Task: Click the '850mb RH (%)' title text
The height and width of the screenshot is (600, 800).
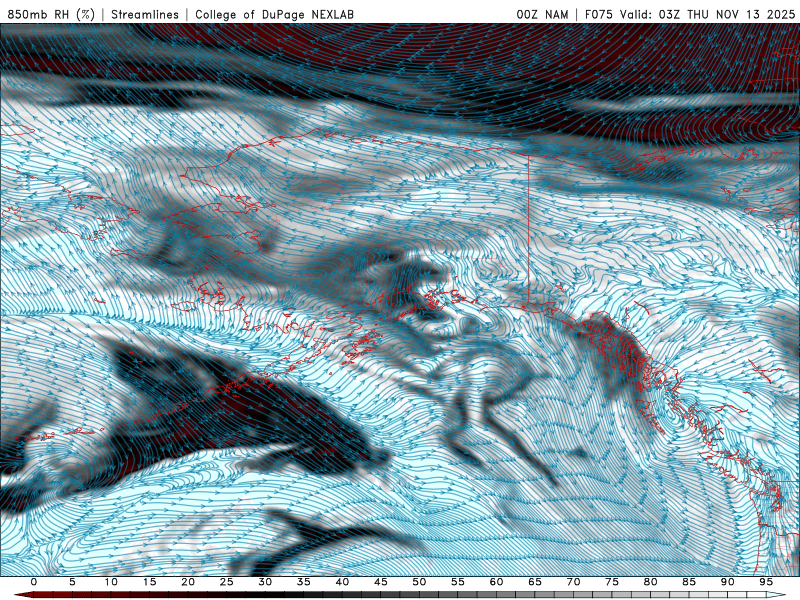Action: pyautogui.click(x=51, y=15)
